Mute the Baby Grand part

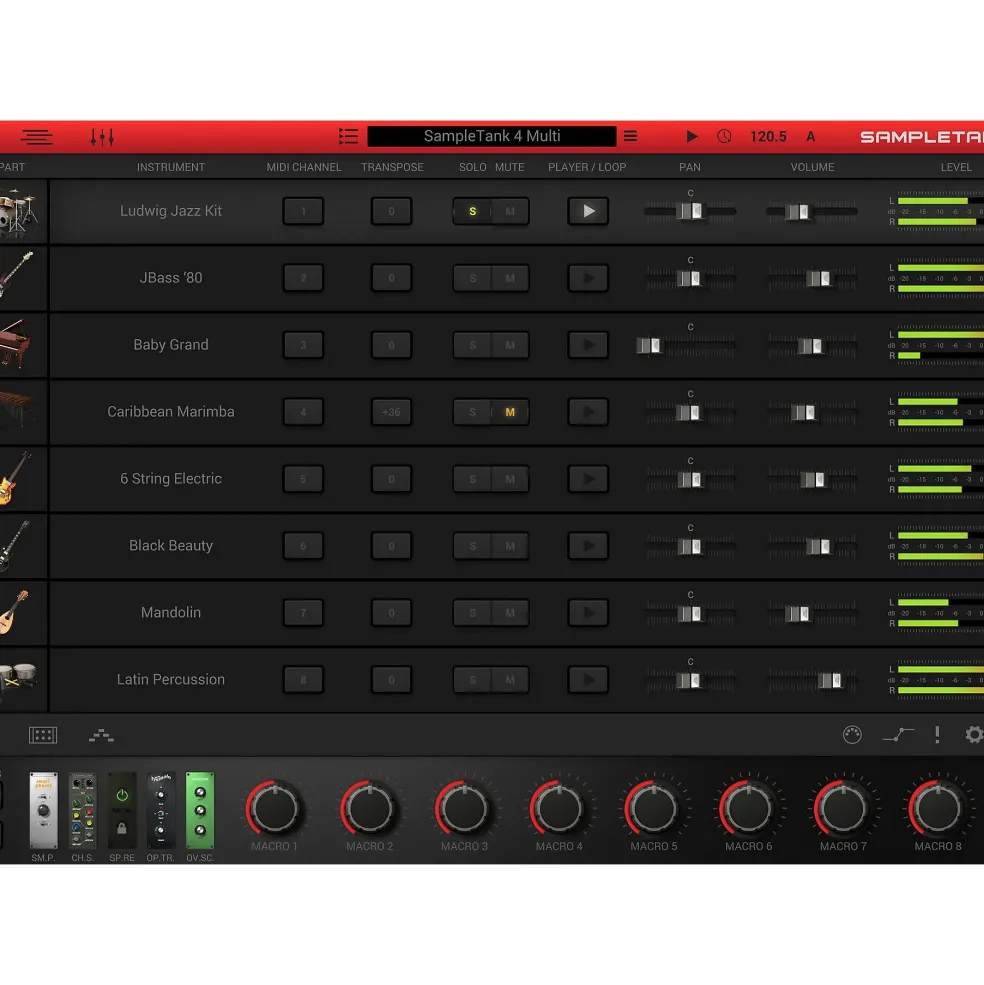click(x=510, y=345)
